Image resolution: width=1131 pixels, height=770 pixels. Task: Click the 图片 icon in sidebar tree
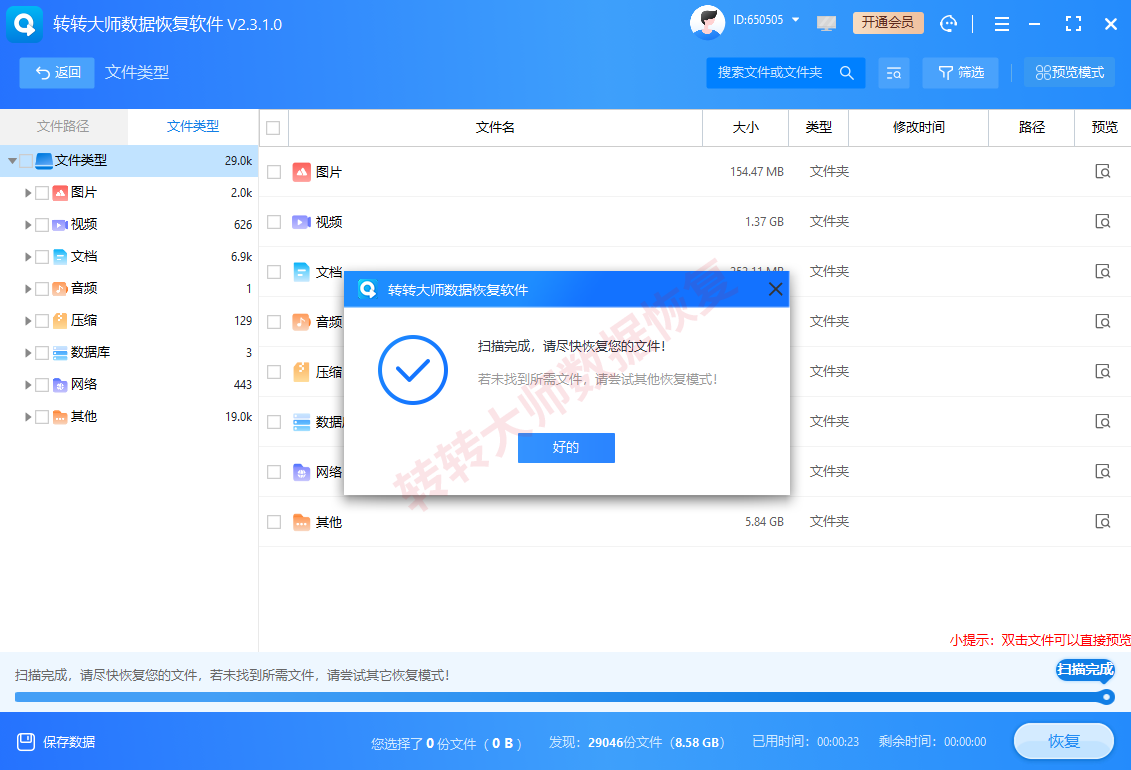click(x=61, y=192)
